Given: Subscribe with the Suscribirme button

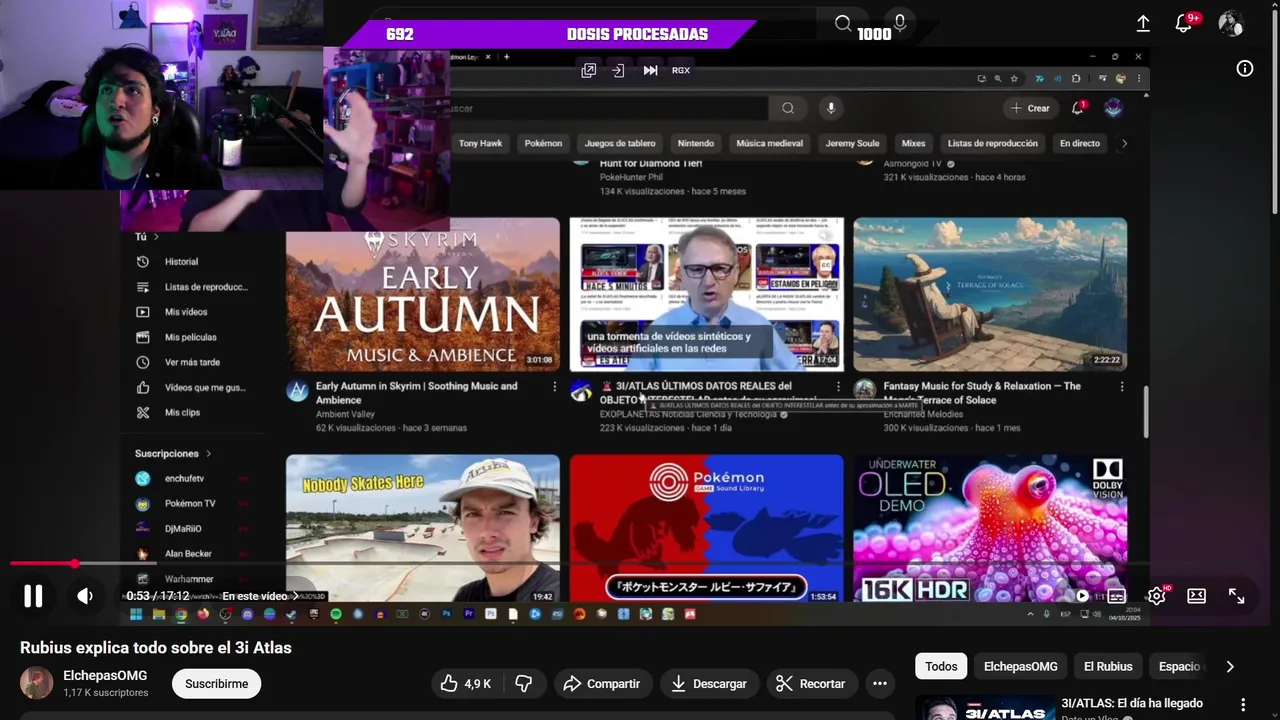Looking at the screenshot, I should [x=216, y=684].
